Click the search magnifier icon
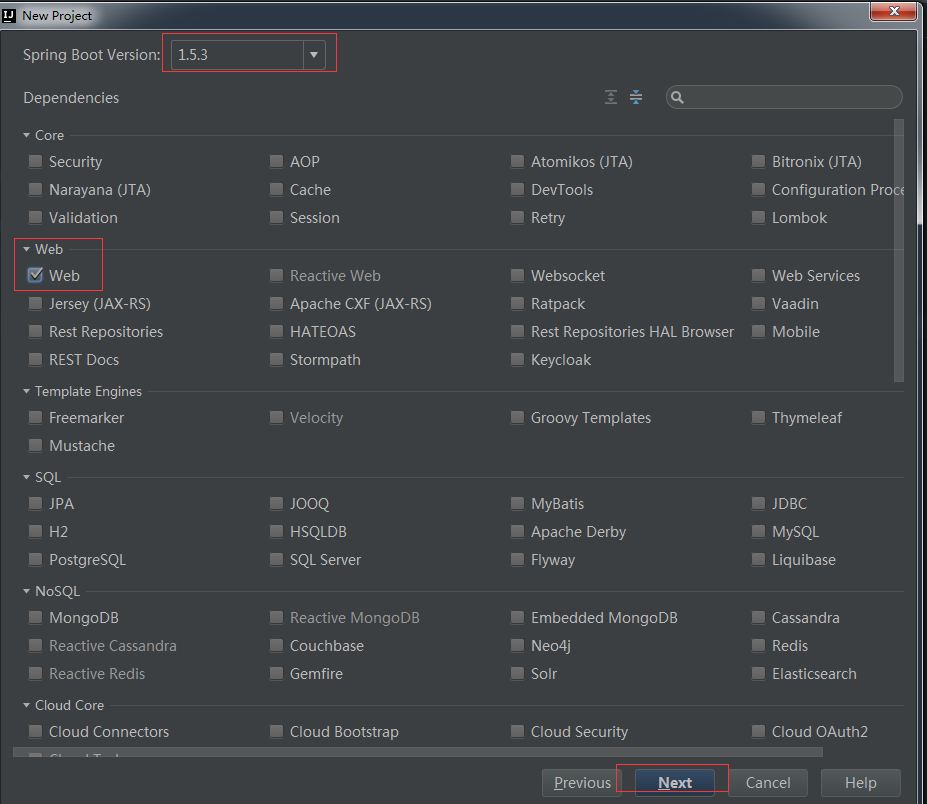This screenshot has width=927, height=804. [678, 98]
